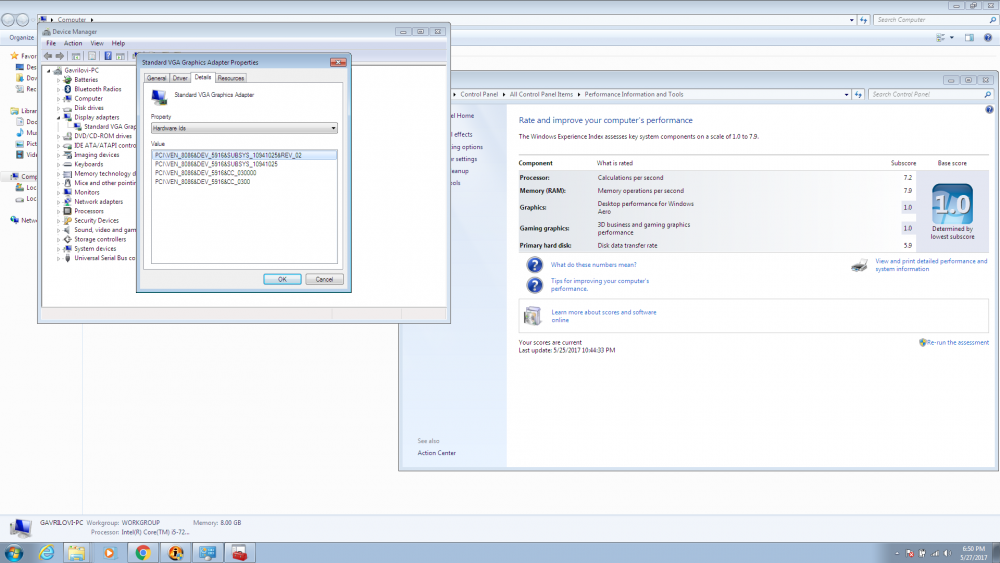Select the Network adapters icon in device tree
Screen dimensions: 1000x563
point(68,201)
